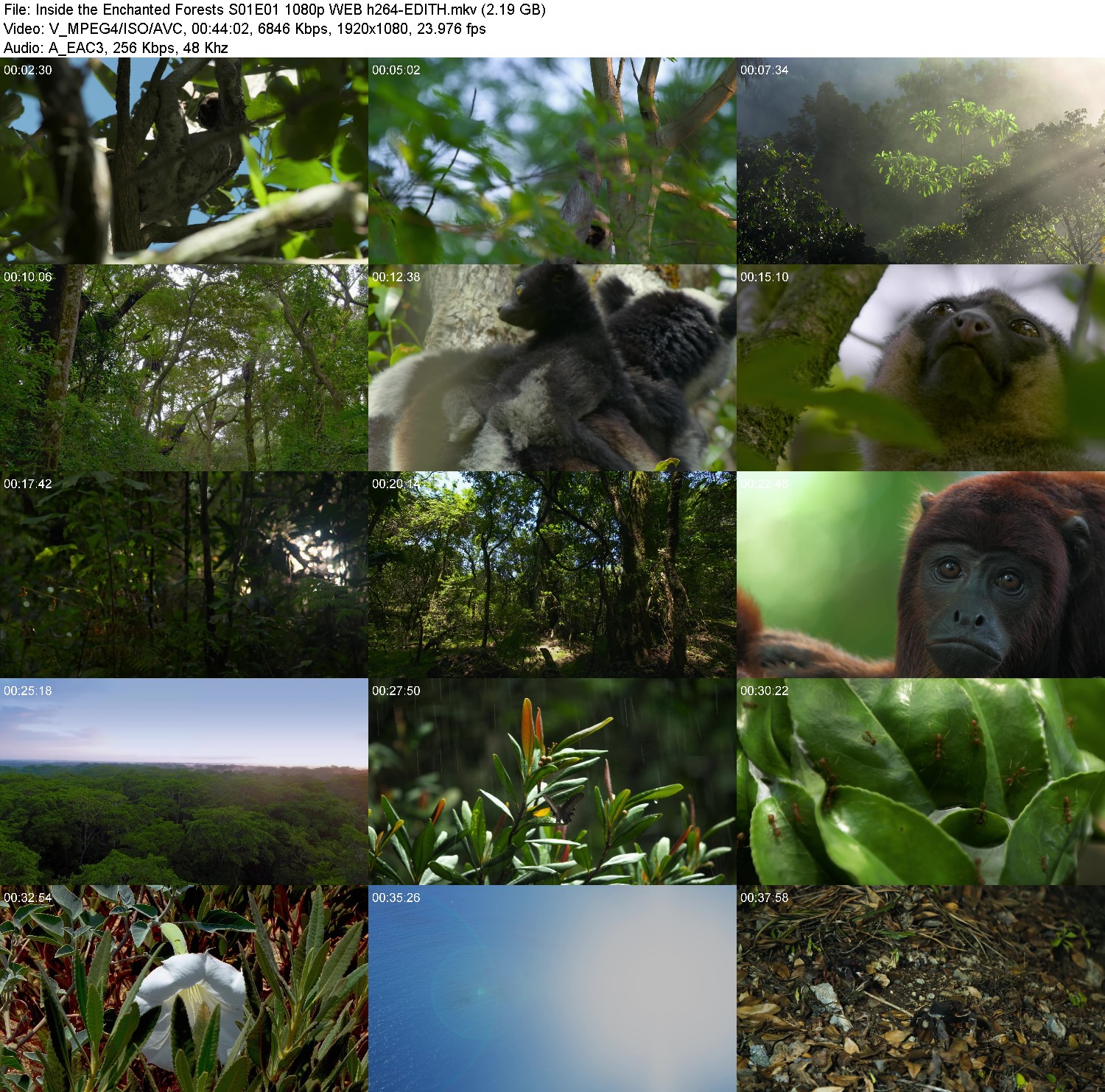The image size is (1105, 1092).
Task: Select the thumbnail at 00:02:30
Action: pyautogui.click(x=183, y=161)
